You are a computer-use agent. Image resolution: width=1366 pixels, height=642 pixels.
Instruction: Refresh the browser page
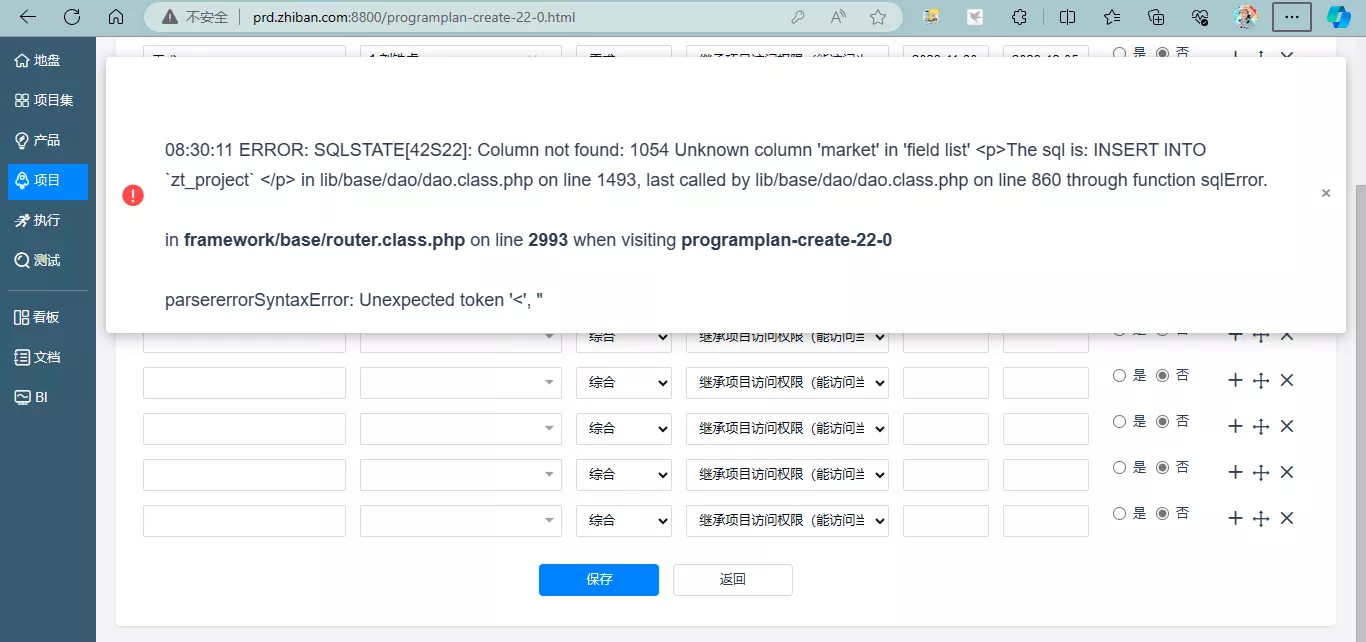72,17
